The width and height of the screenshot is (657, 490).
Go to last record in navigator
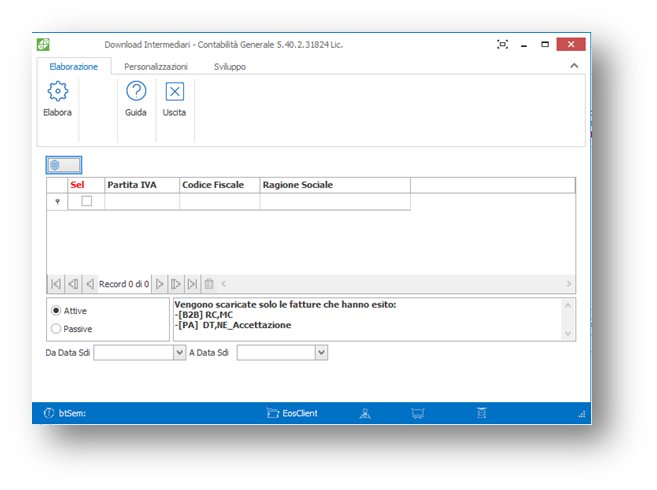click(x=192, y=284)
